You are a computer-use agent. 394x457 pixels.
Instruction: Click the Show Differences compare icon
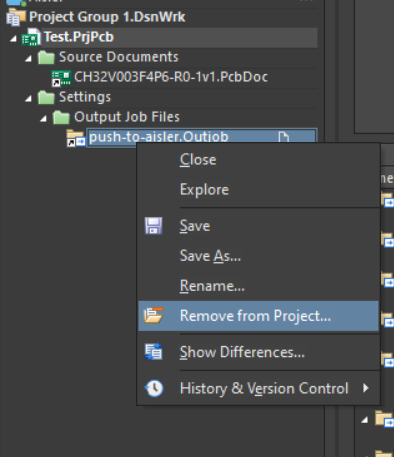tap(153, 352)
